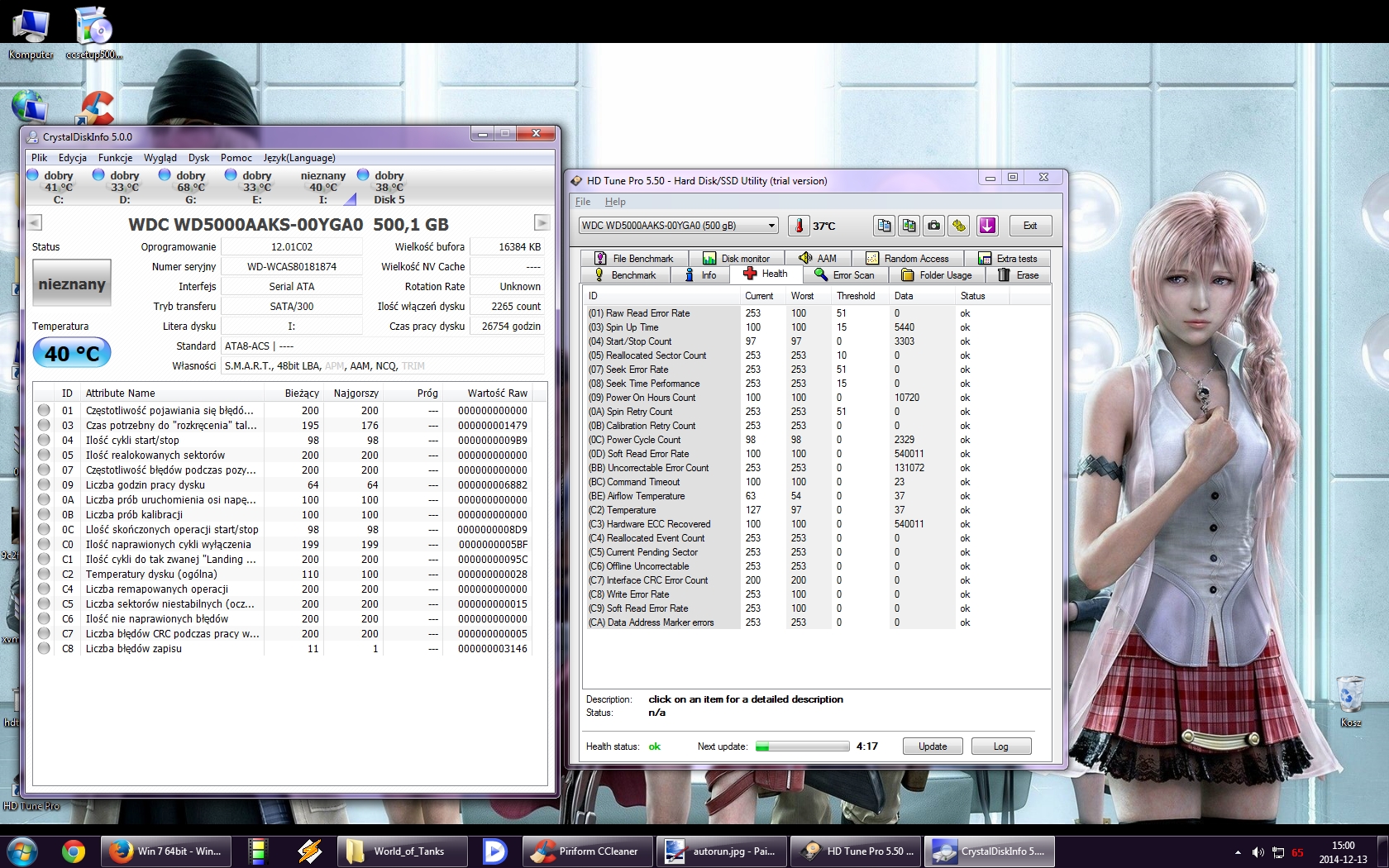Open the Wygląd menu
The height and width of the screenshot is (868, 1389).
[x=160, y=158]
